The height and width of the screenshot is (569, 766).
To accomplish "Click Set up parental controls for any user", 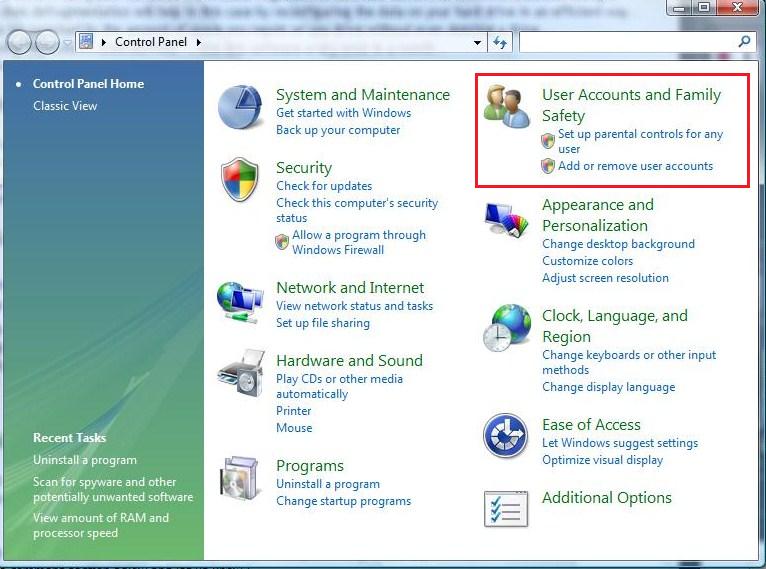I will (640, 141).
